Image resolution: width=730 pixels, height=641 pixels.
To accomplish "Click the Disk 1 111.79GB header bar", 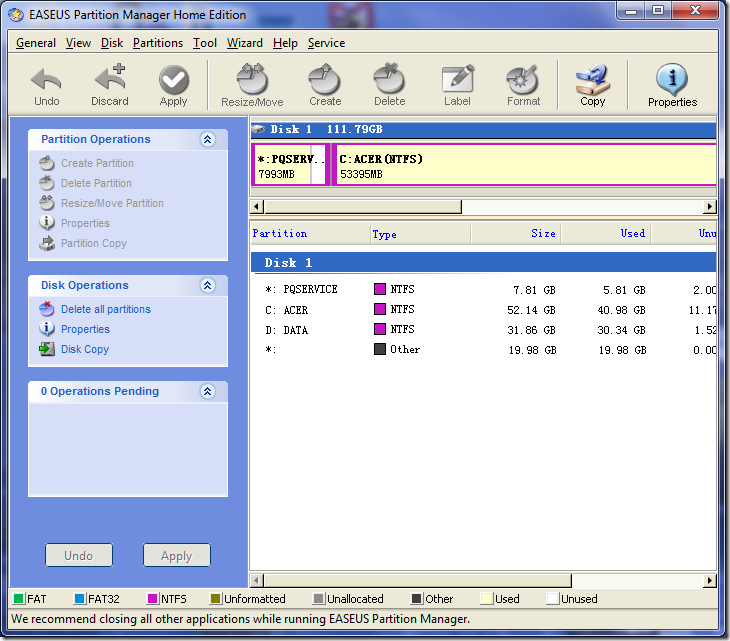I will pyautogui.click(x=484, y=129).
